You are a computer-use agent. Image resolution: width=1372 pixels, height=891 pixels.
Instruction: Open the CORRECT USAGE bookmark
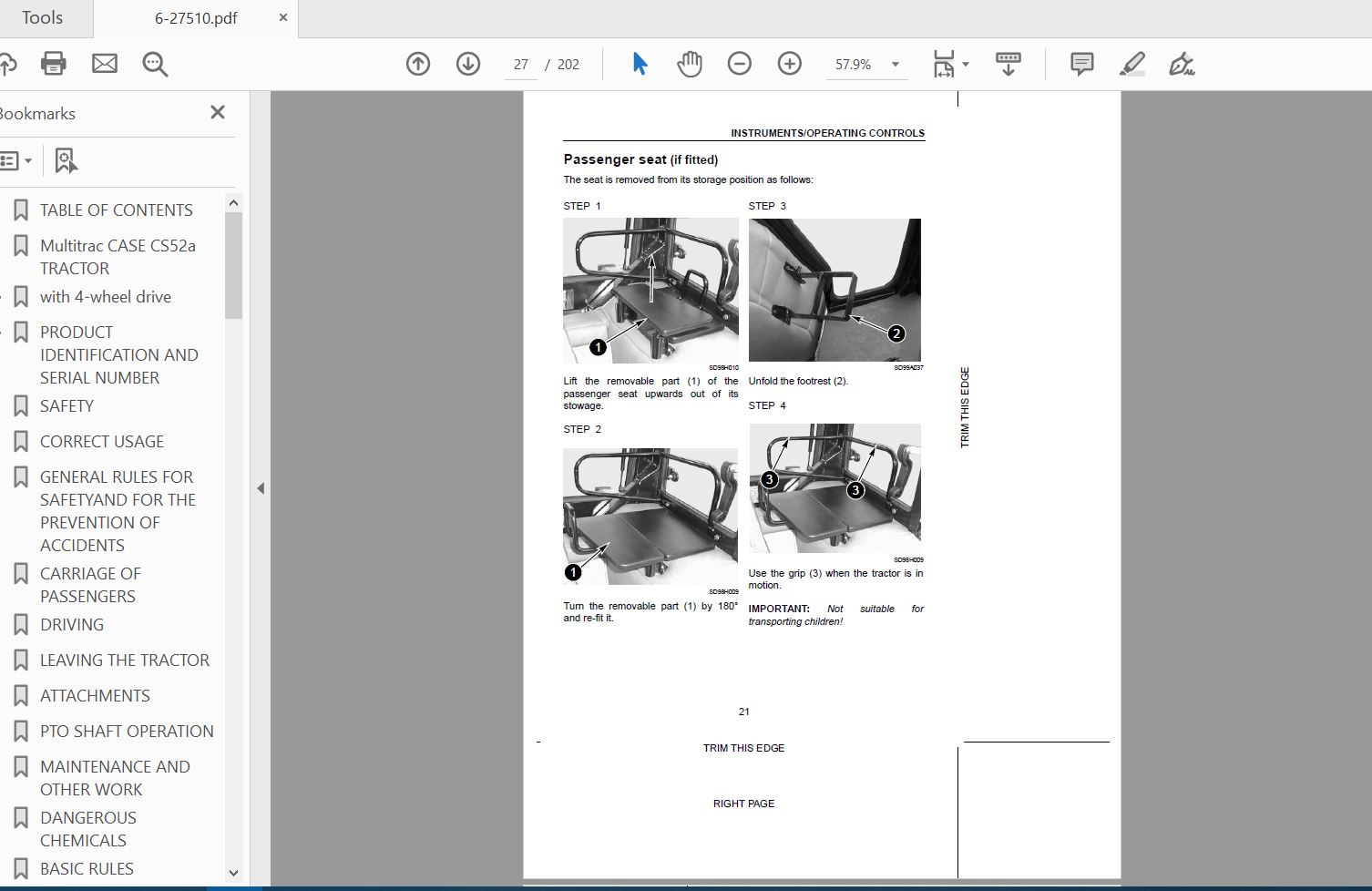point(102,442)
